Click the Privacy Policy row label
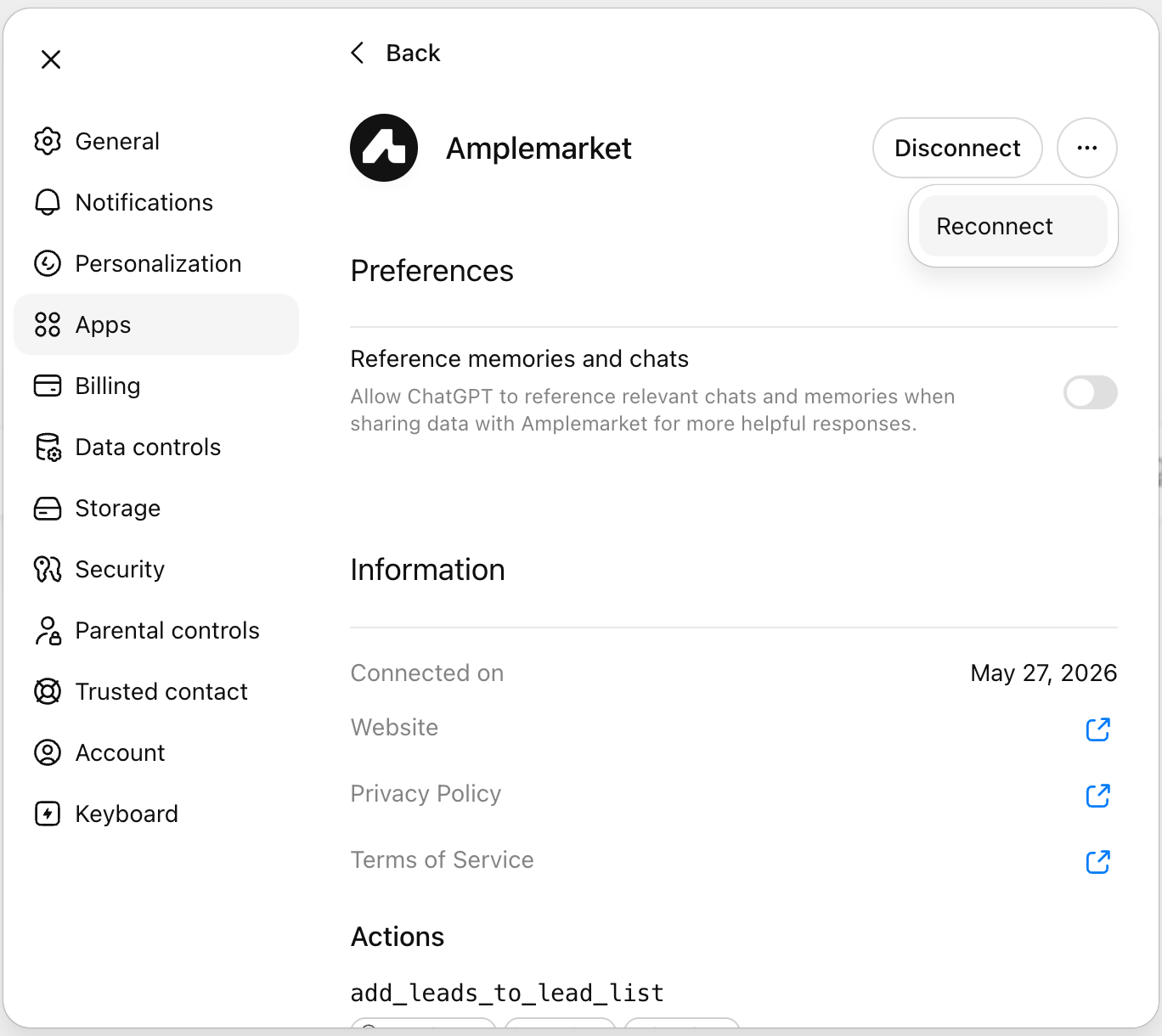Viewport: 1162px width, 1036px height. point(426,794)
